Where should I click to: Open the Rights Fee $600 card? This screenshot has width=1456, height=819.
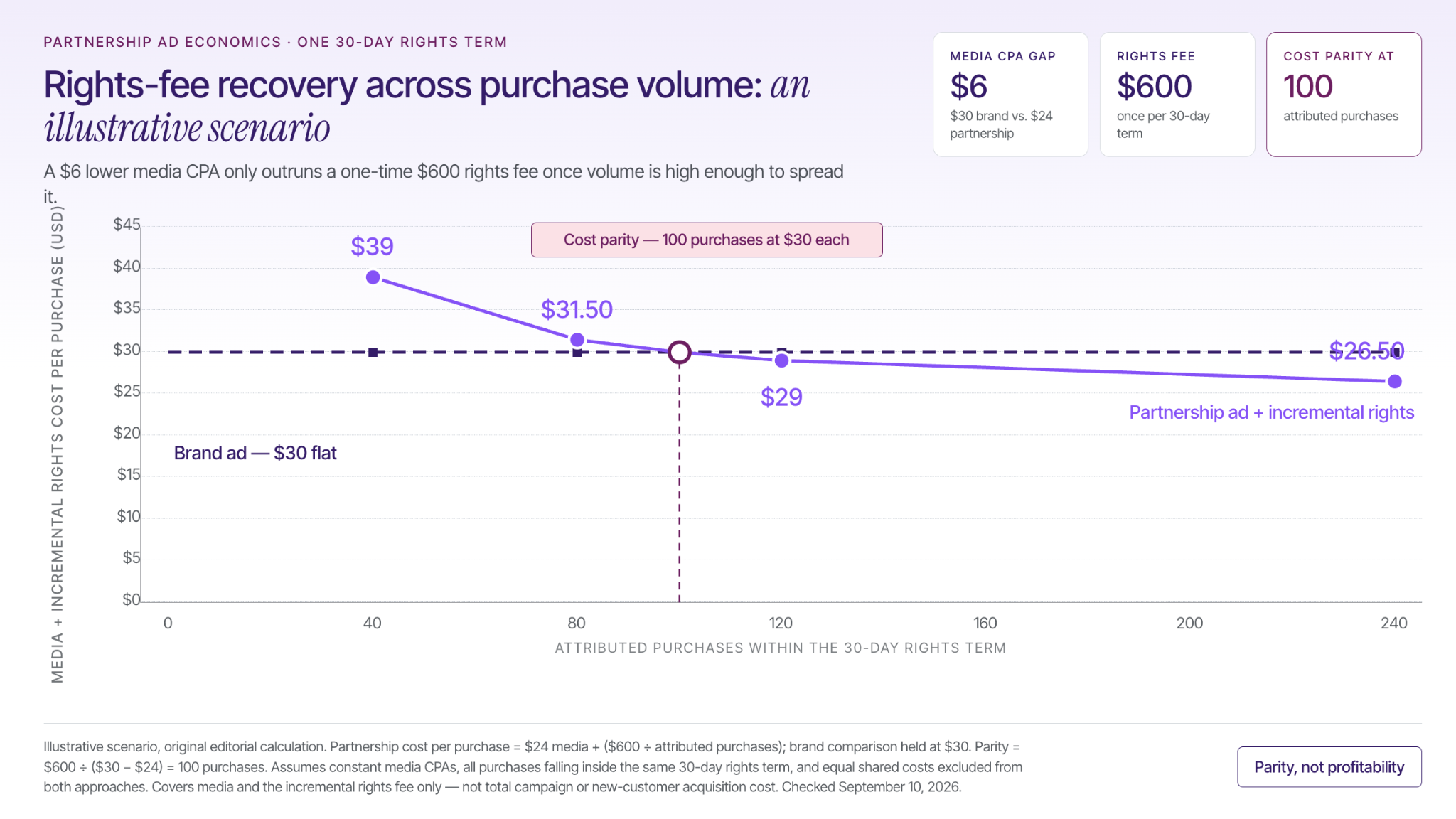[1177, 94]
